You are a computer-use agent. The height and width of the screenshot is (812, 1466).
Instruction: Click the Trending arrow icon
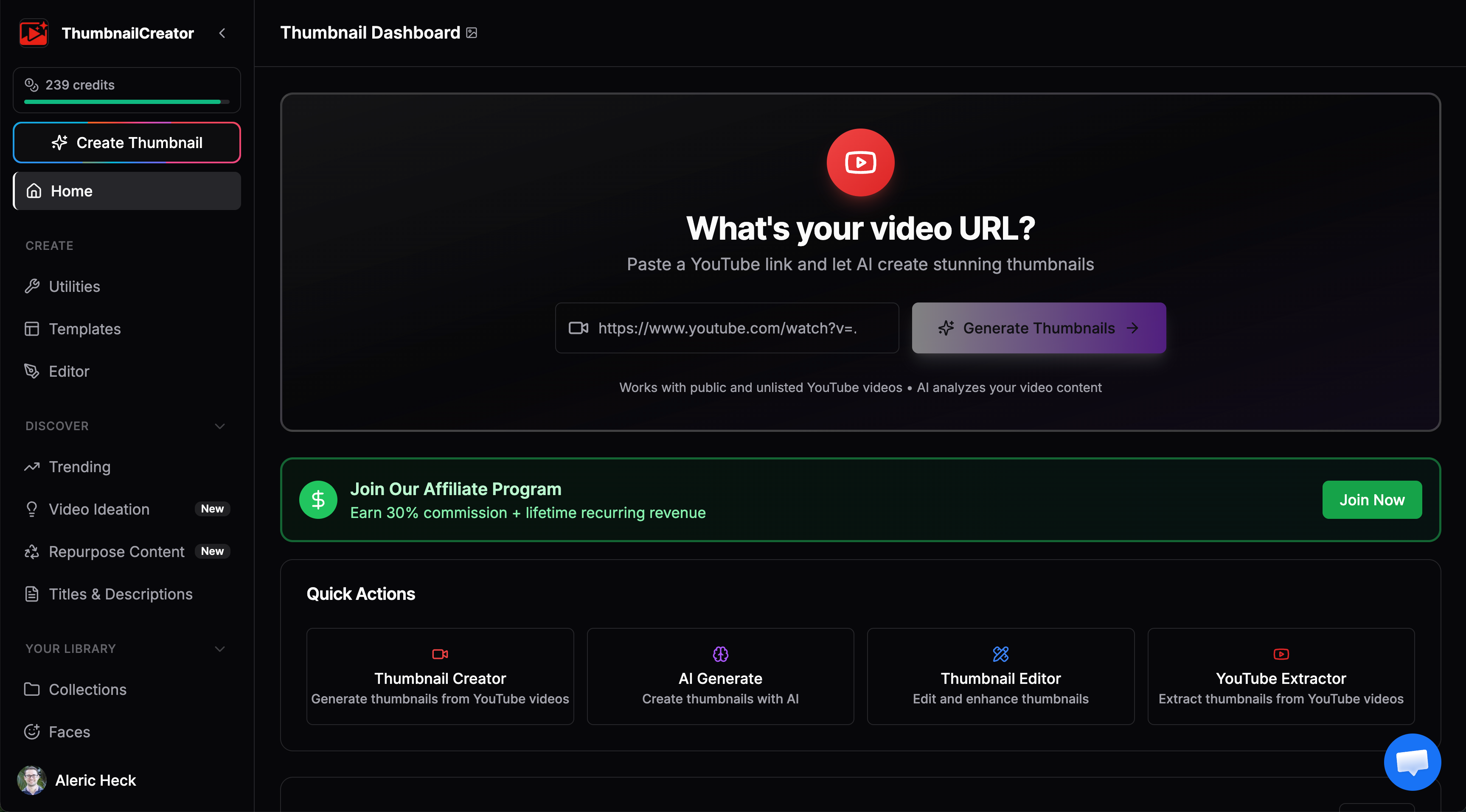point(32,467)
